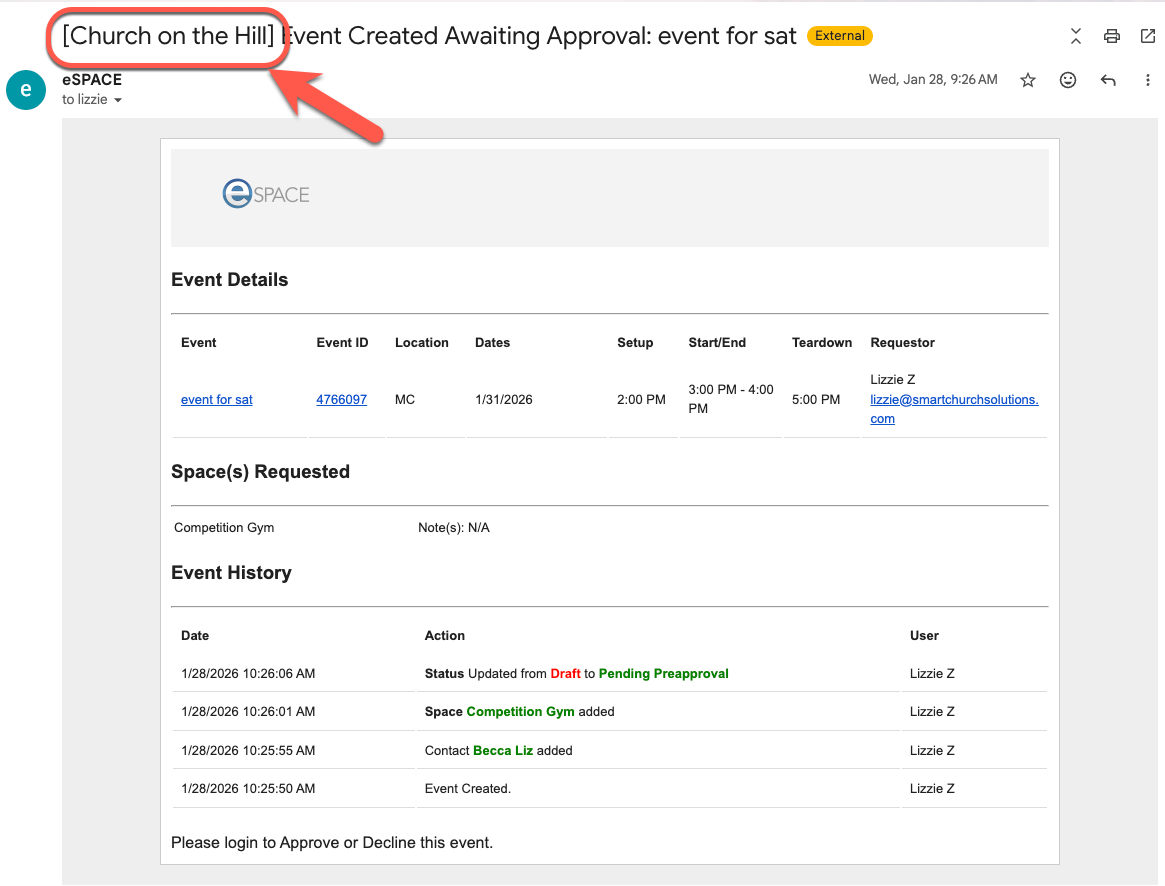Open the email in a new window
The height and width of the screenshot is (886, 1165).
[1147, 37]
